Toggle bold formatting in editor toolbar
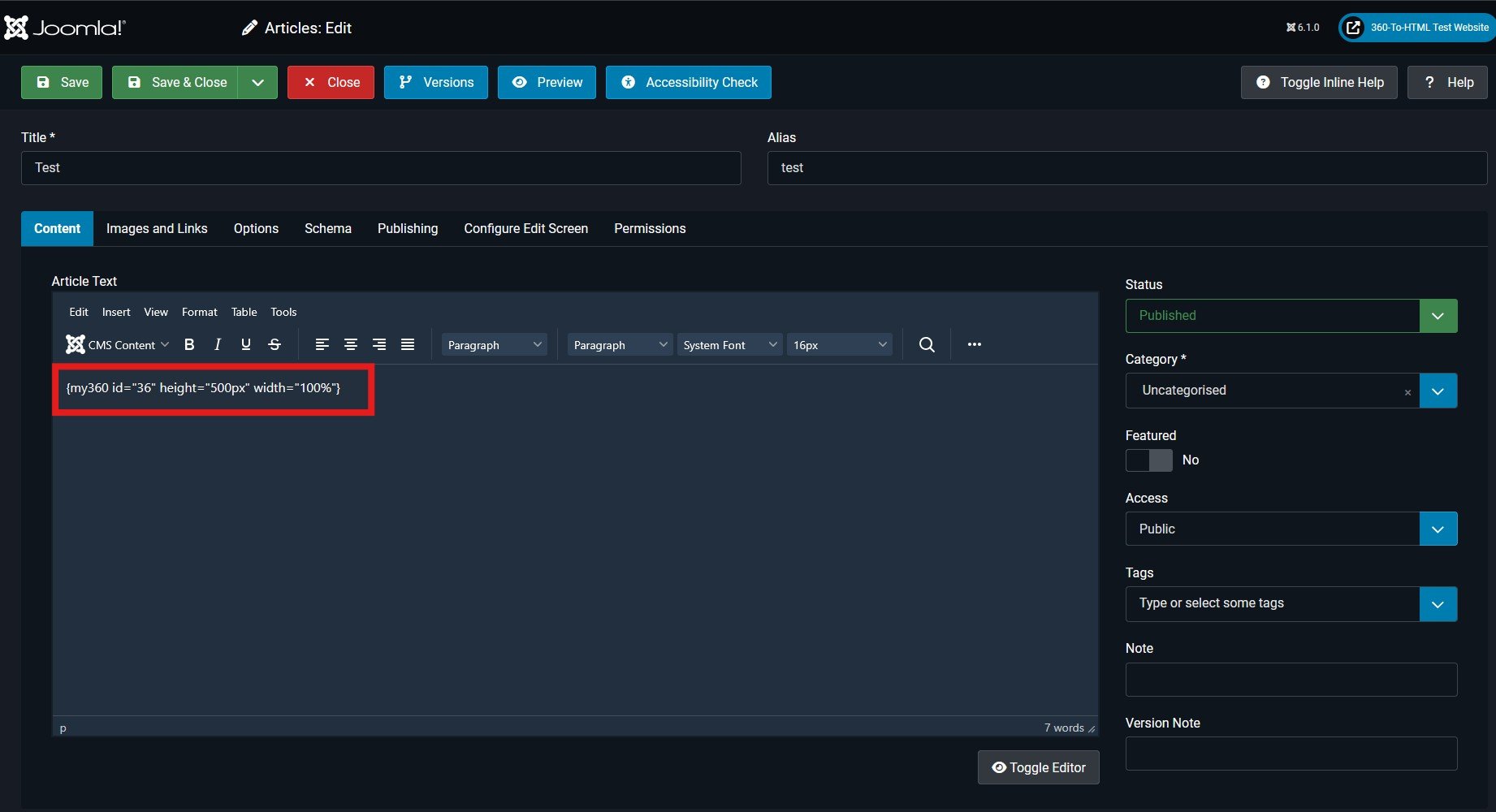Viewport: 1496px width, 812px height. [189, 344]
